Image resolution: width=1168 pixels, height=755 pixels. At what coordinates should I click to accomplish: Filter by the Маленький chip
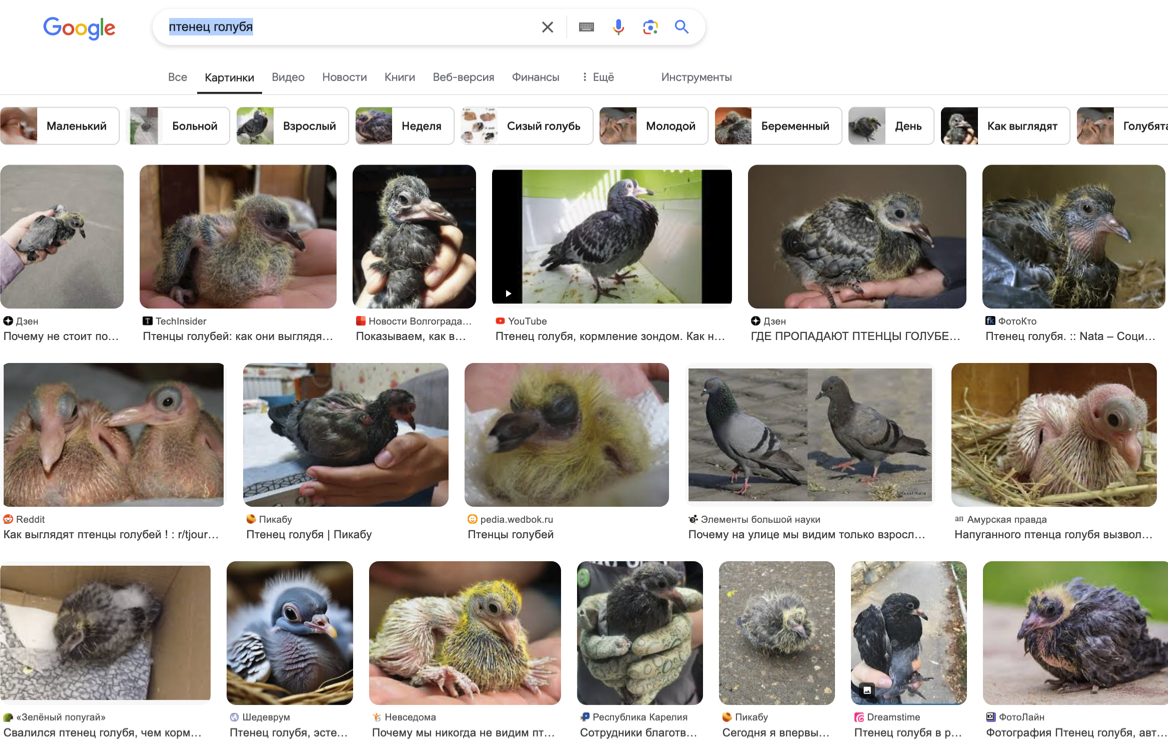(x=60, y=126)
